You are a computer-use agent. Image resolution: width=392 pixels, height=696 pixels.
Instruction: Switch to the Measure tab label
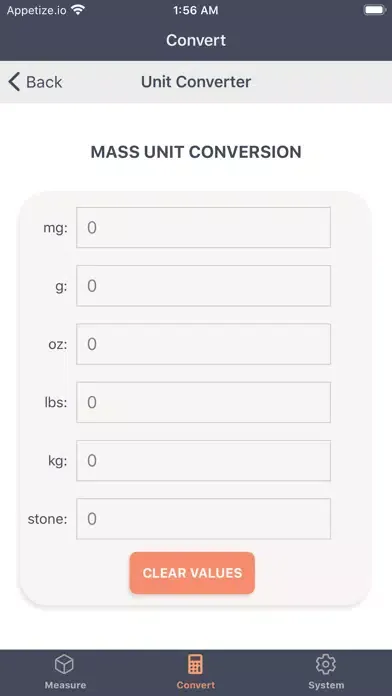65,685
